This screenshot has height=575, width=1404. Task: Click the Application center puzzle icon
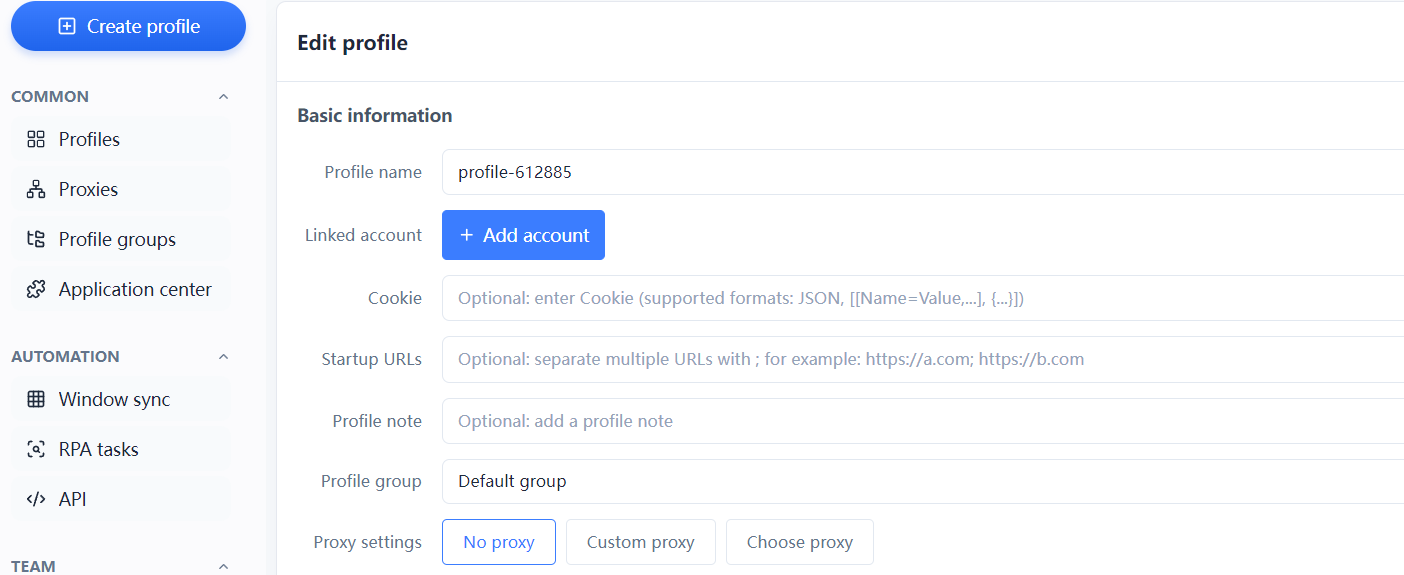click(x=36, y=289)
